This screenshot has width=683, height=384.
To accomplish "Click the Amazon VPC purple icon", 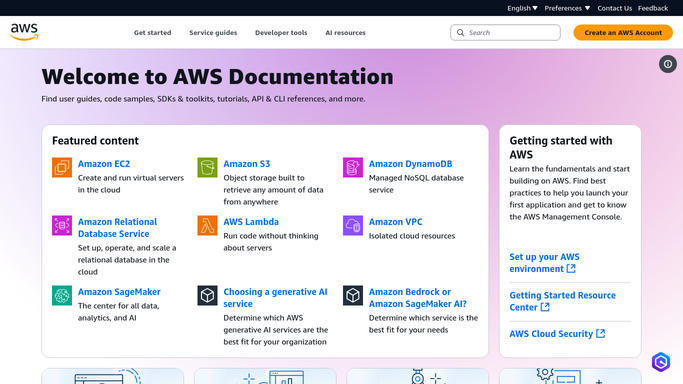I will pos(353,226).
